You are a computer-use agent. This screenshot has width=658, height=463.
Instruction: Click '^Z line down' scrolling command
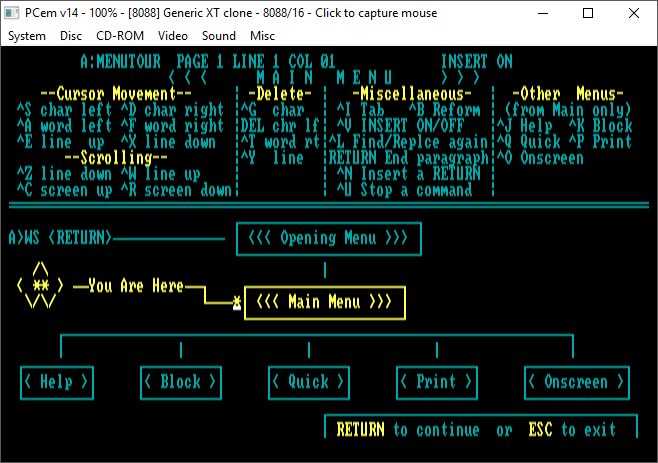coord(64,174)
